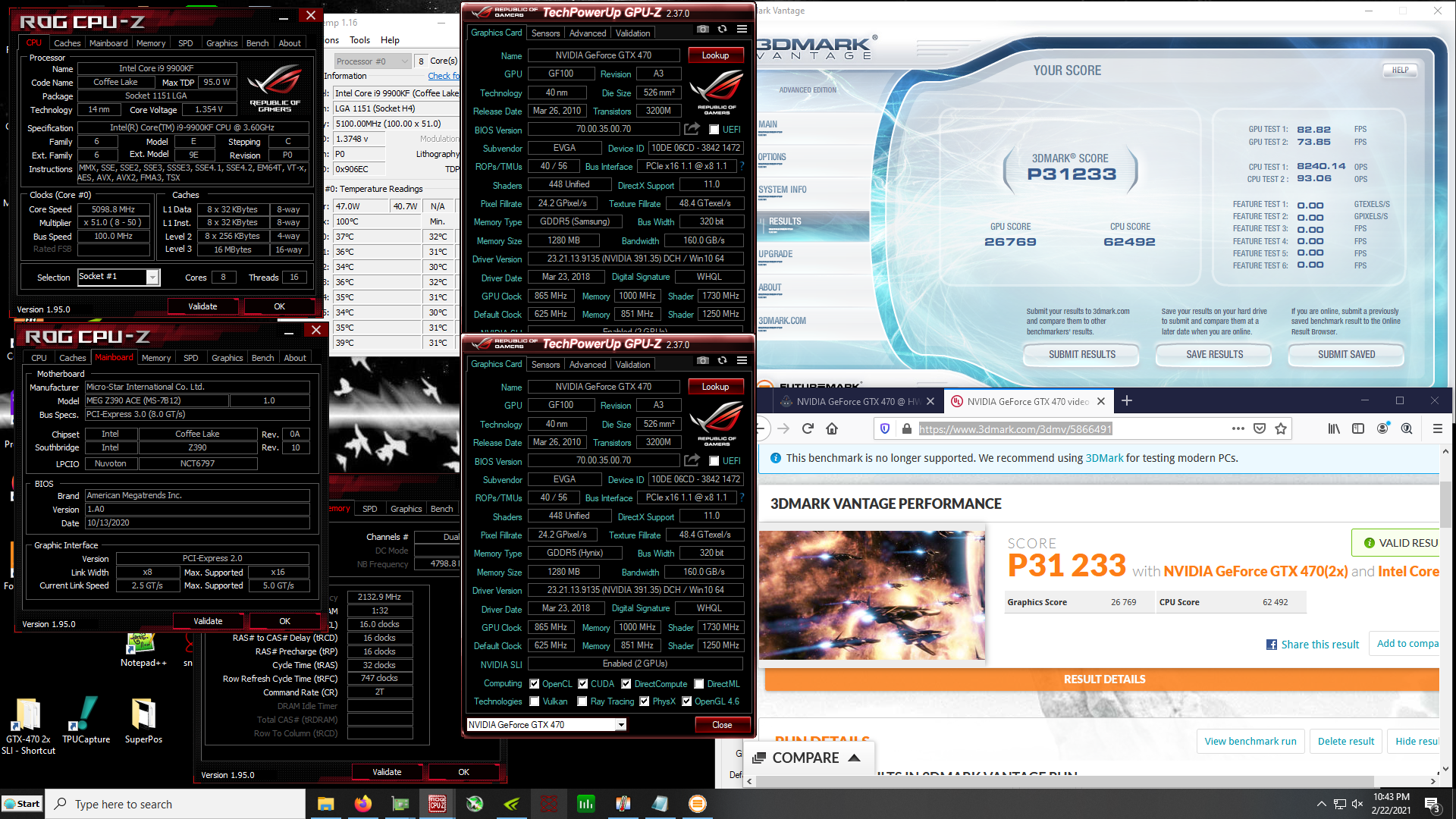Click the Firefox taskbar icon
Image resolution: width=1456 pixels, height=819 pixels.
[363, 804]
